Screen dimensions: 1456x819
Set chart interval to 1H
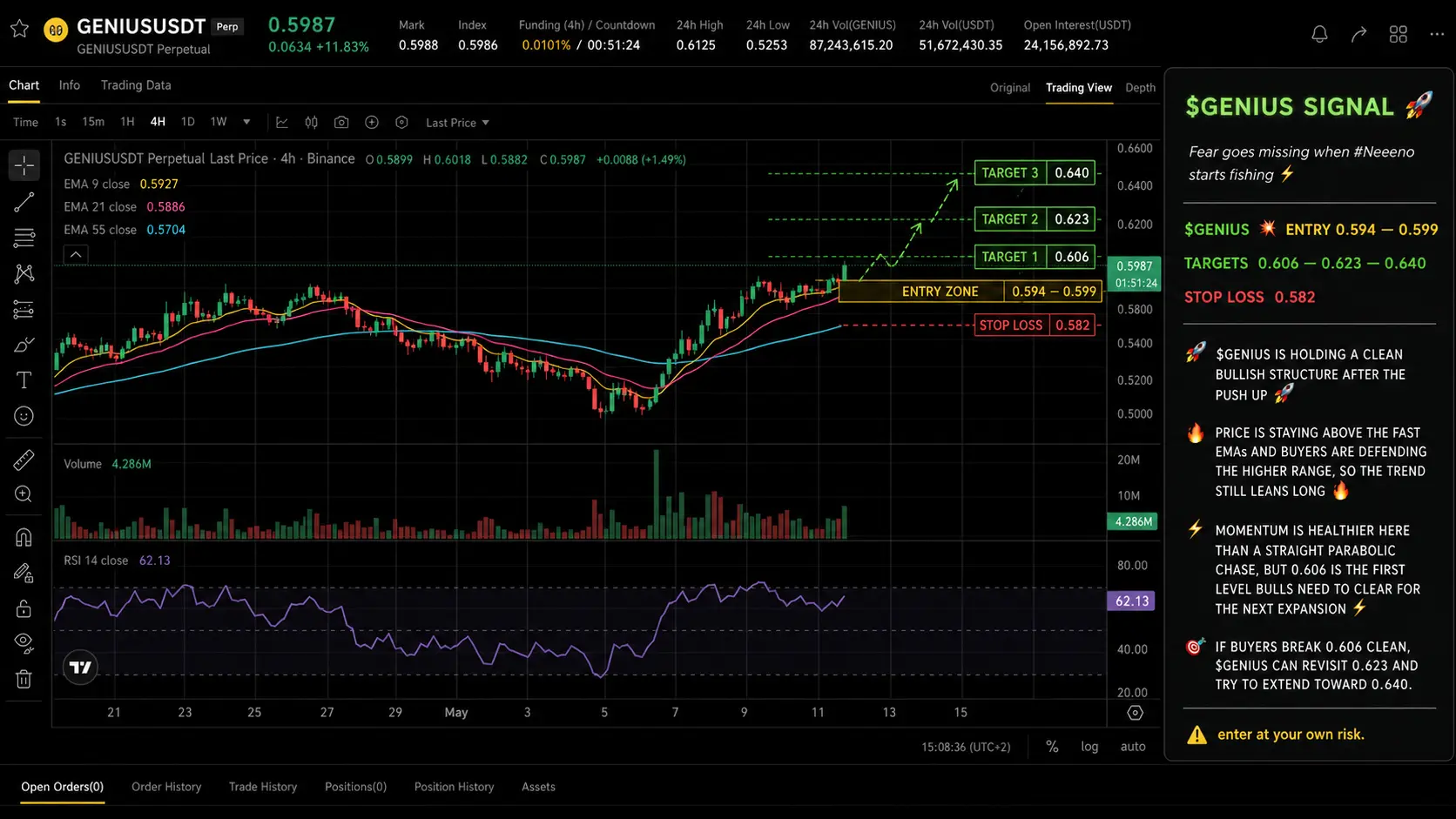coord(127,122)
